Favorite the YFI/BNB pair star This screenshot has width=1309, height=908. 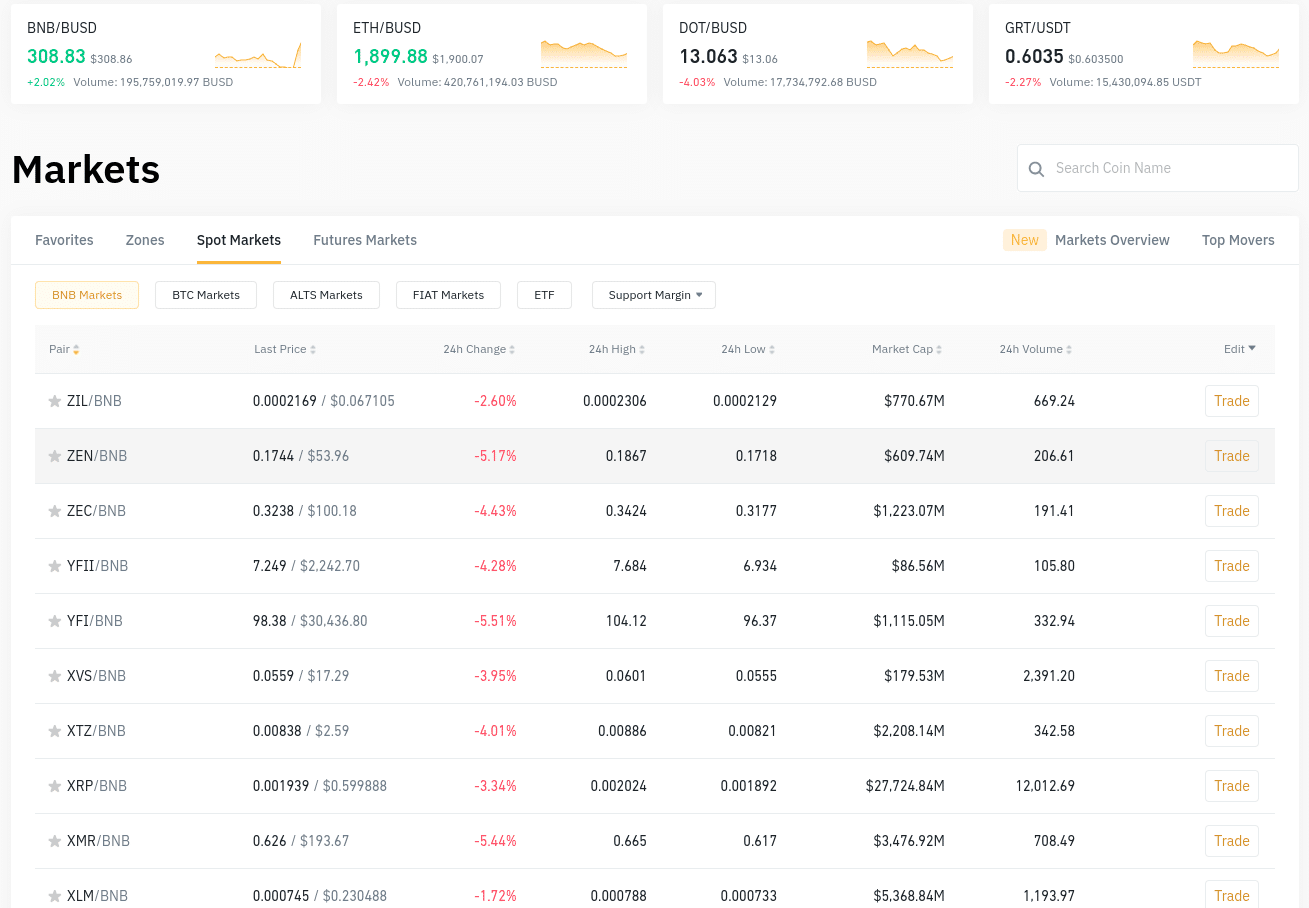tap(55, 621)
